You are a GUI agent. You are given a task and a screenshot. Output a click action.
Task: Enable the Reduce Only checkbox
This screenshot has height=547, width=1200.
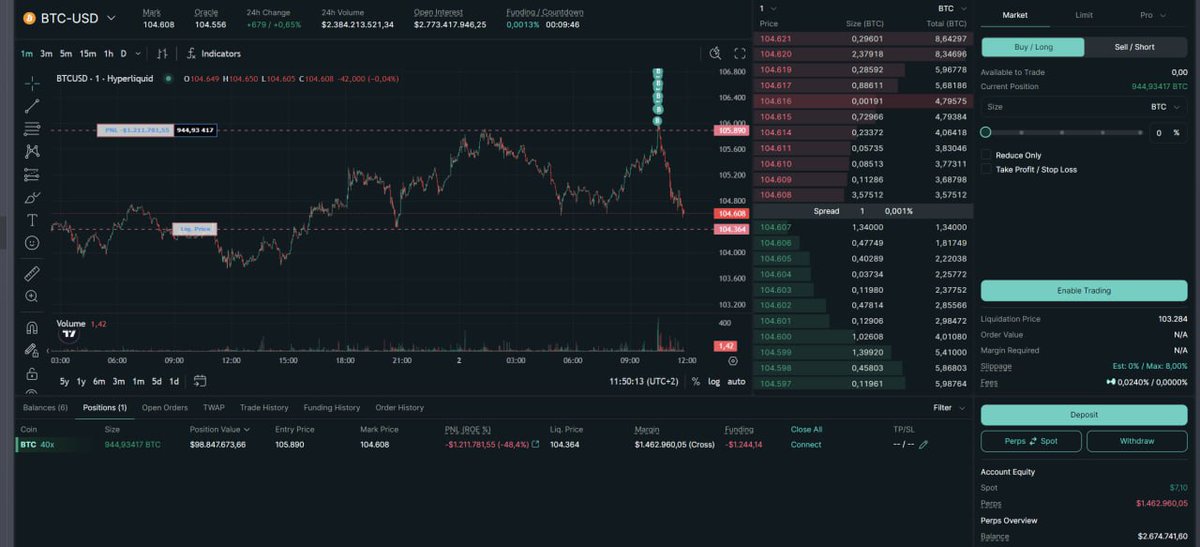[986, 155]
